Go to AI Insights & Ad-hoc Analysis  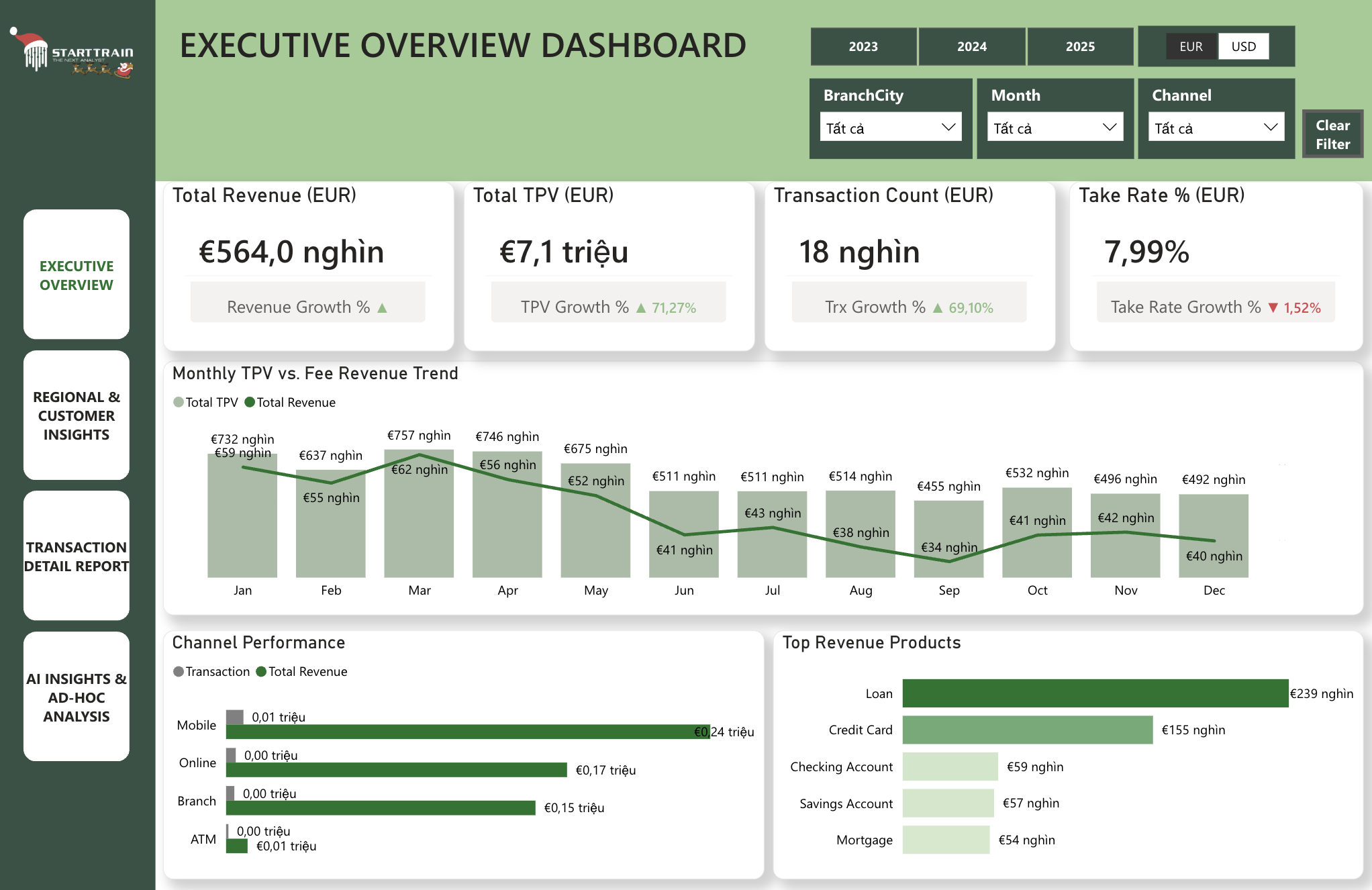click(76, 698)
